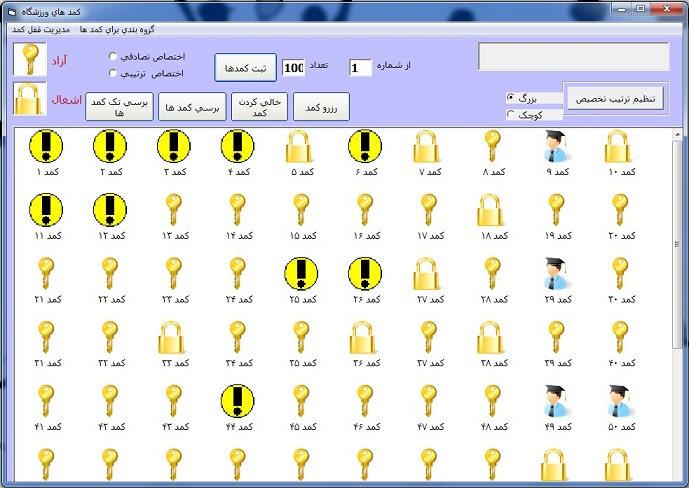Viewport: 689px width, 488px height.
Task: Click the تنظیم ترتیب تخصیص button
Action: 615,98
